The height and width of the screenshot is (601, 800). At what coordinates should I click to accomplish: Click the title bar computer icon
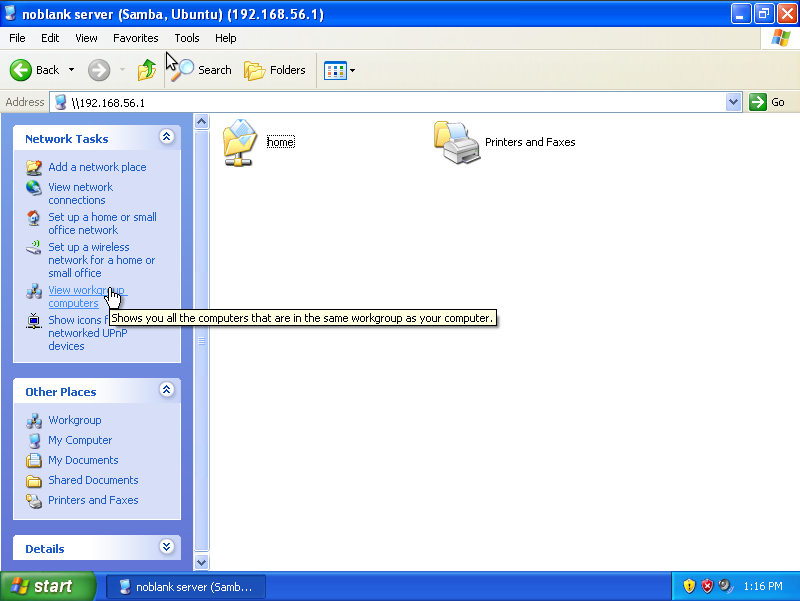10,13
